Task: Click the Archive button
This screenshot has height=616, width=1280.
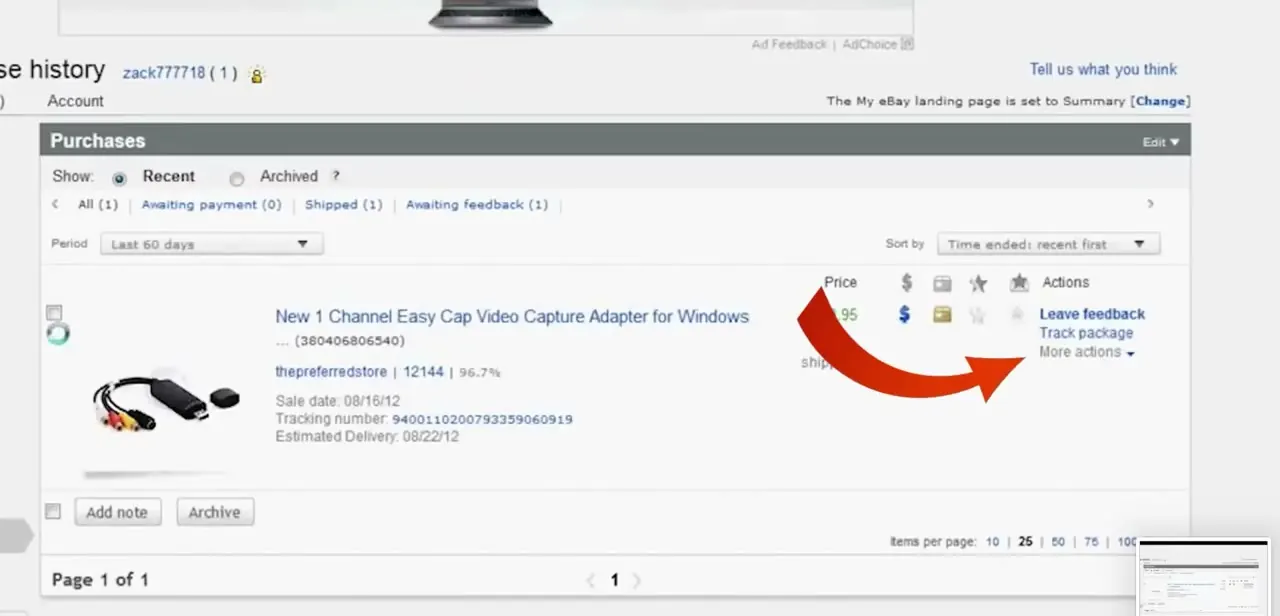Action: point(215,512)
